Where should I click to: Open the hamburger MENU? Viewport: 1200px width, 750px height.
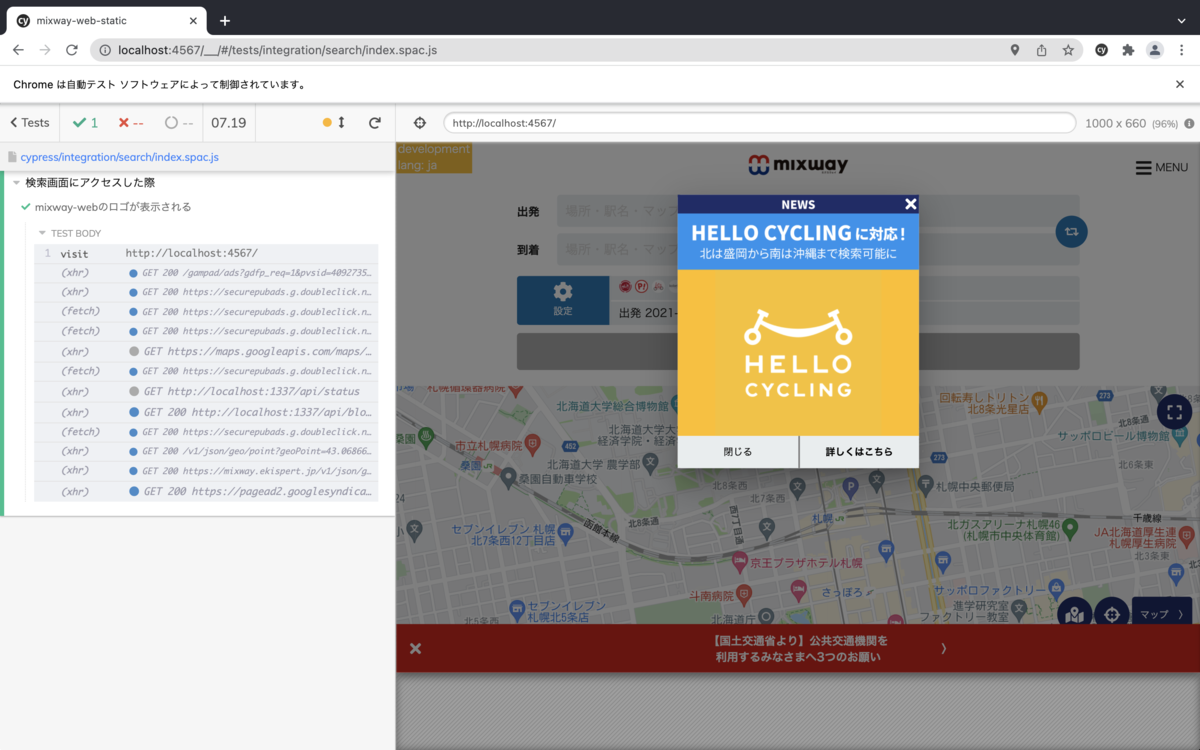[1161, 167]
